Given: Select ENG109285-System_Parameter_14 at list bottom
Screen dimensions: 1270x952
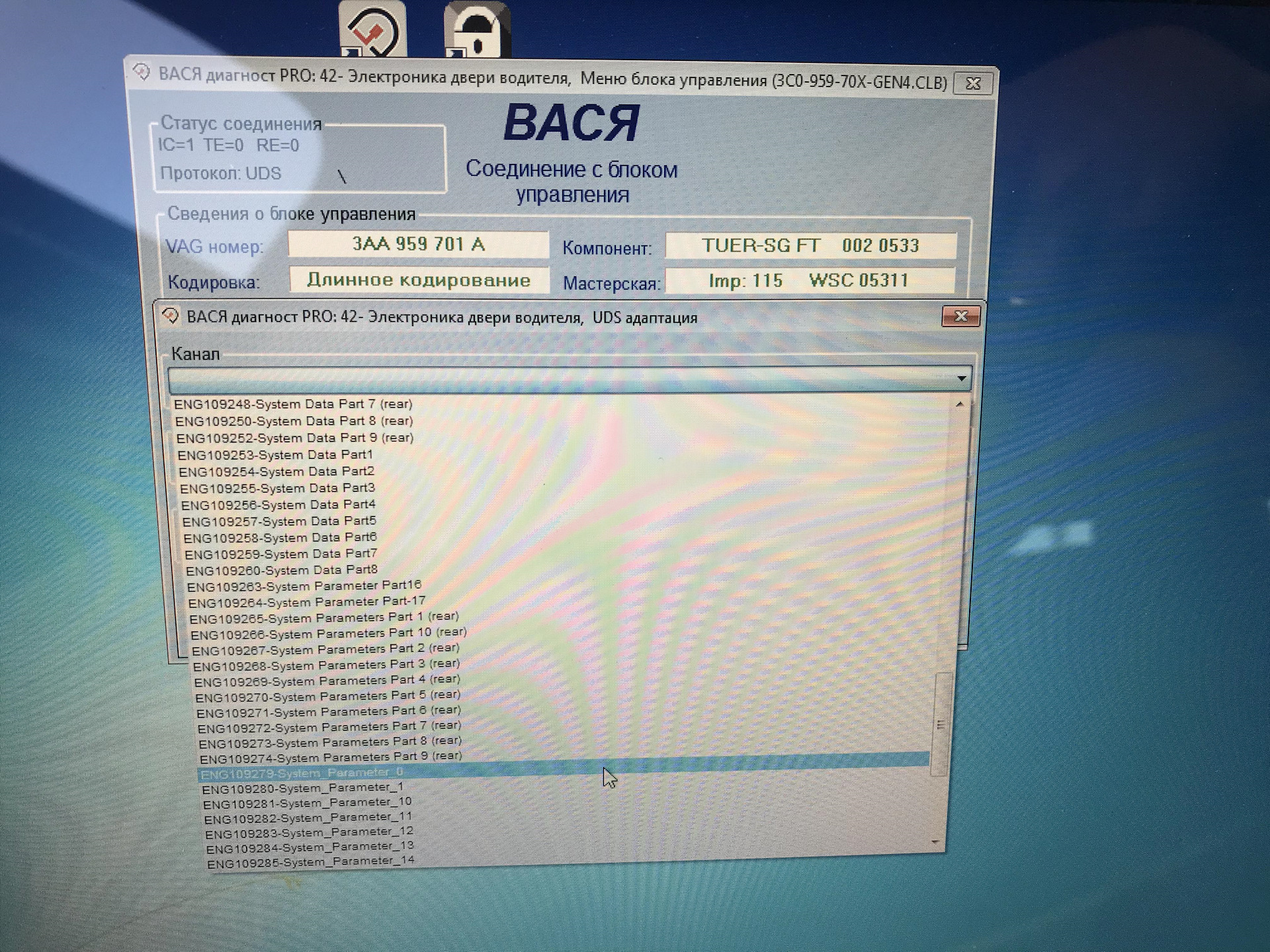Looking at the screenshot, I should (x=311, y=860).
